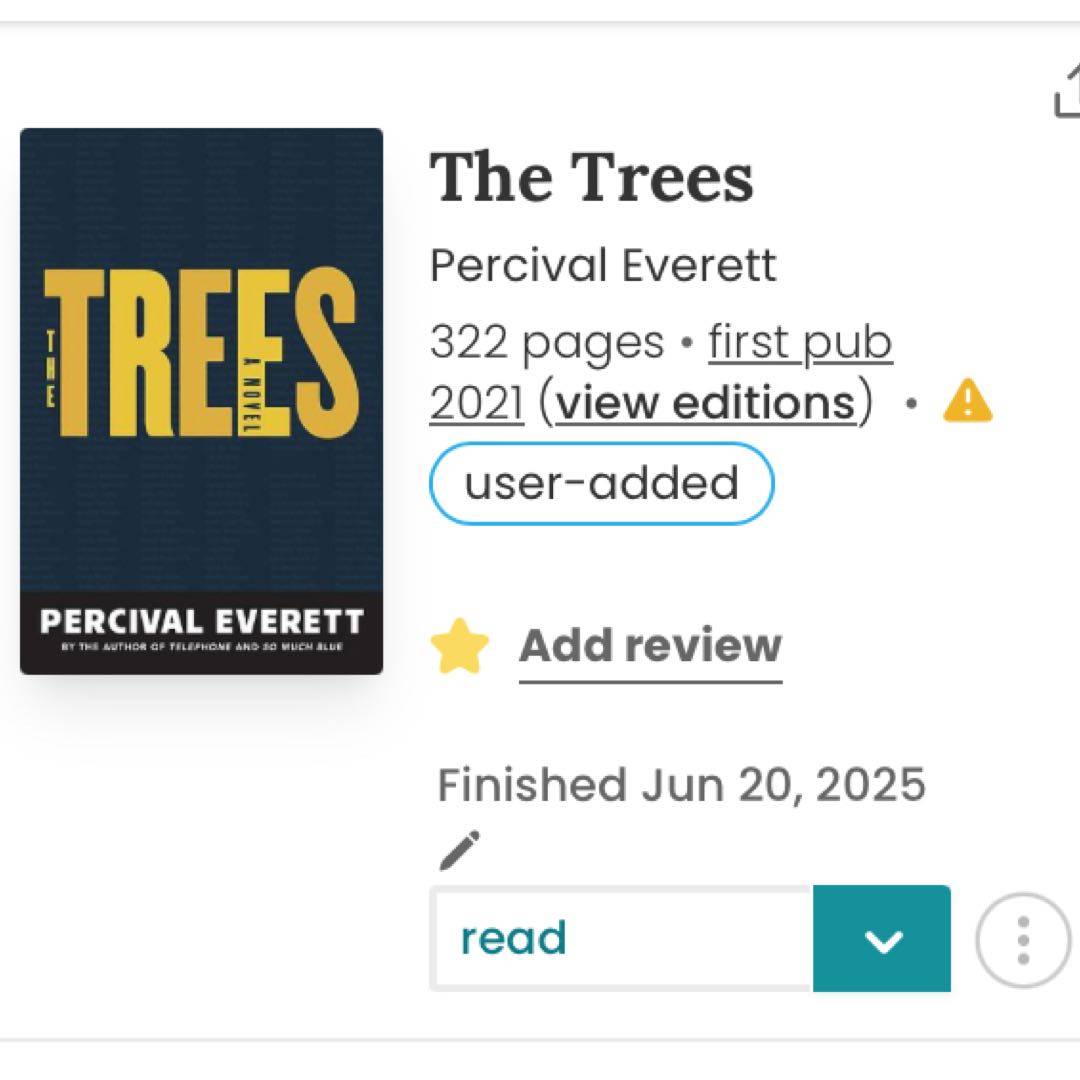Tap the share icon at top right
The width and height of the screenshot is (1080, 1080).
click(x=1068, y=90)
